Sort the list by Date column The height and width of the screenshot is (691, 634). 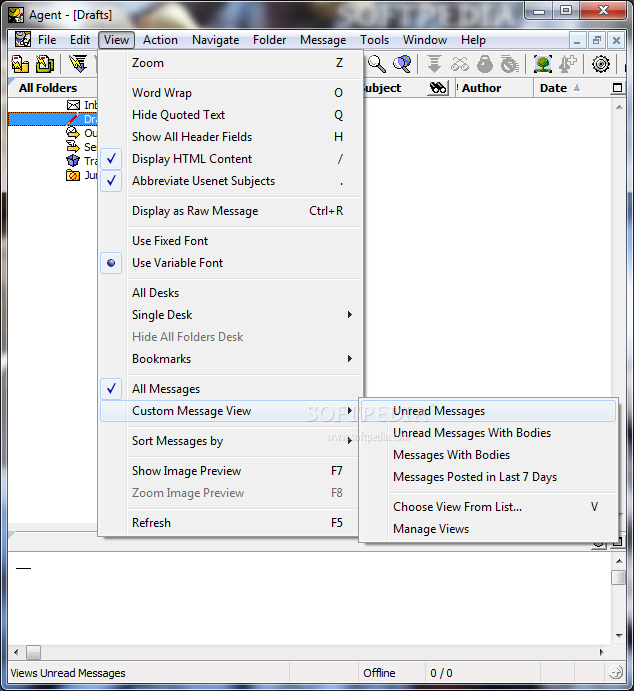pos(560,88)
